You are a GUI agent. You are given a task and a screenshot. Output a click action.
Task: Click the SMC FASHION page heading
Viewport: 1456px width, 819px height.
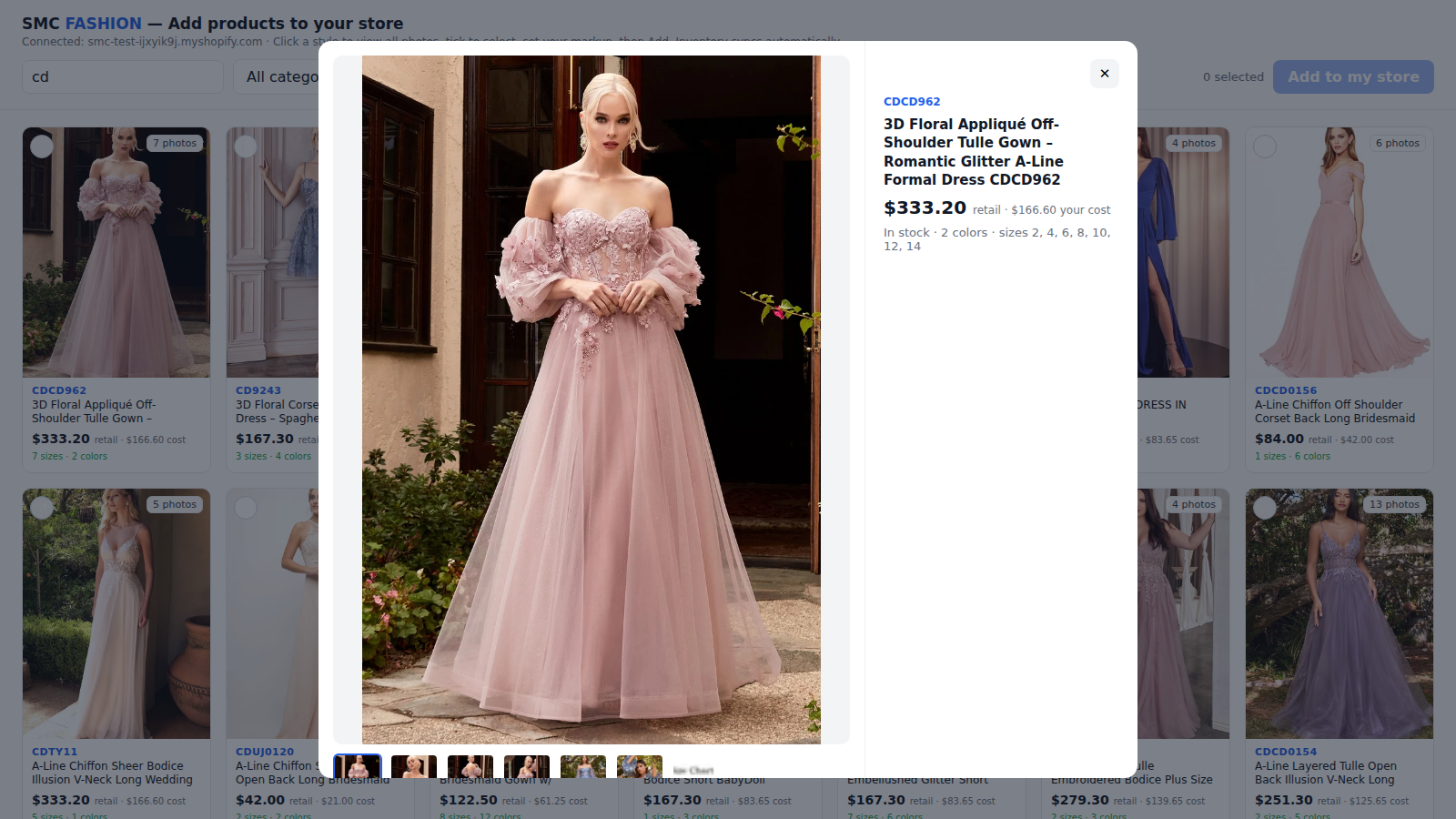click(x=212, y=24)
